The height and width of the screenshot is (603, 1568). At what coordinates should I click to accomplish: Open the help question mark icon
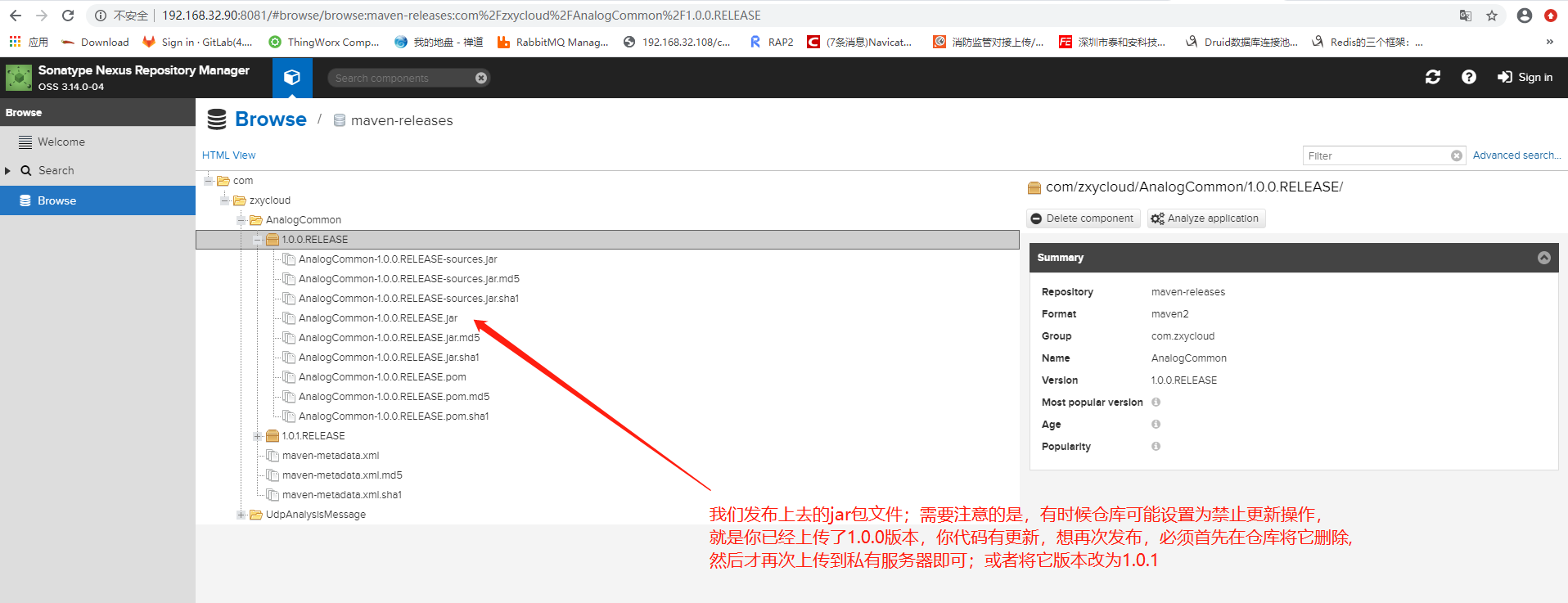point(1469,77)
